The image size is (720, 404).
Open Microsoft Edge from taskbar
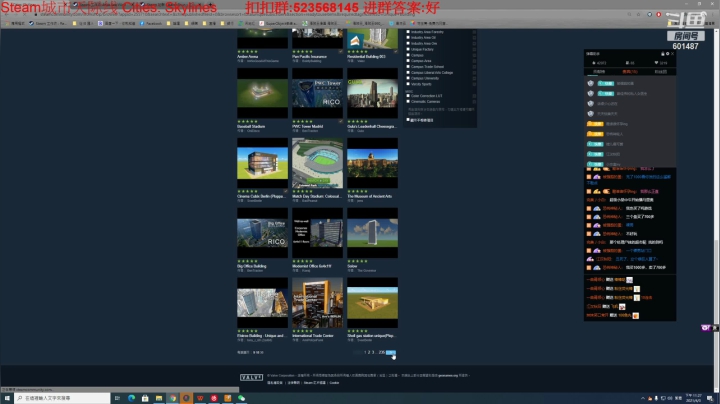point(131,398)
